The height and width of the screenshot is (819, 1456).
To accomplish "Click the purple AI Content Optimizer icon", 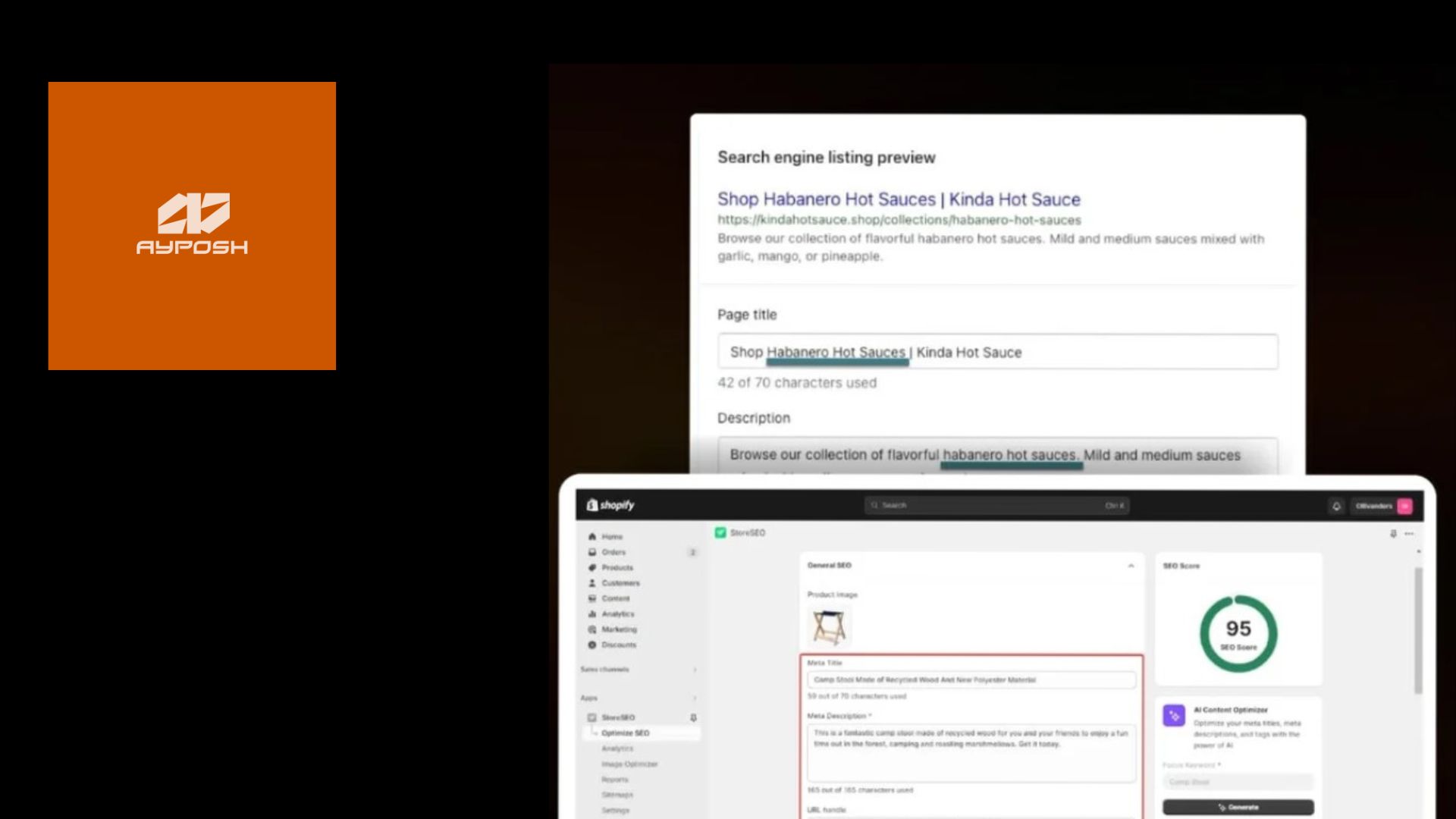I will coord(1174,715).
